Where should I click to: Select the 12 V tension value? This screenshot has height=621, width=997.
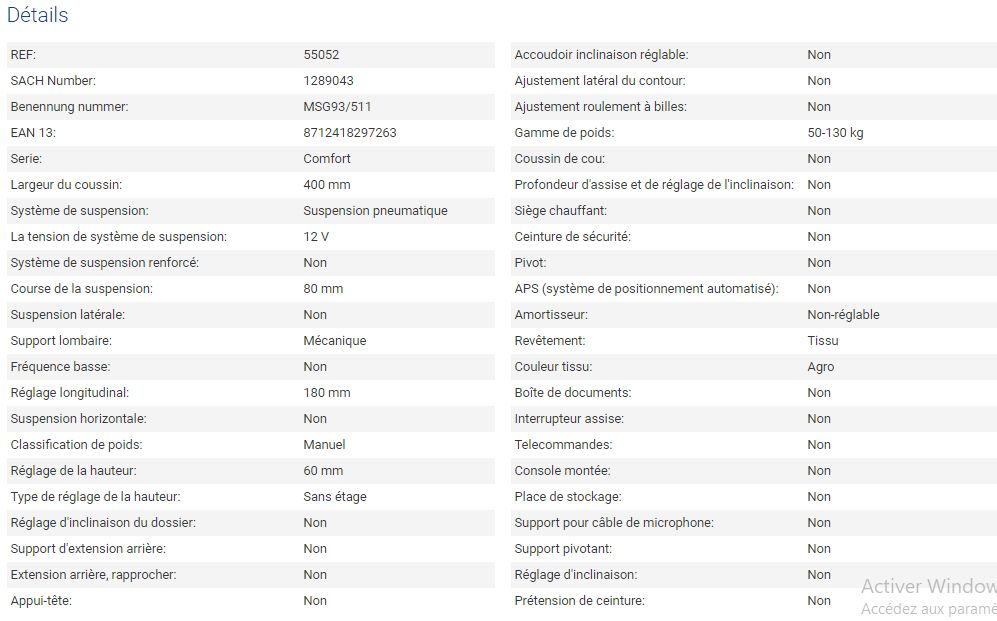316,237
